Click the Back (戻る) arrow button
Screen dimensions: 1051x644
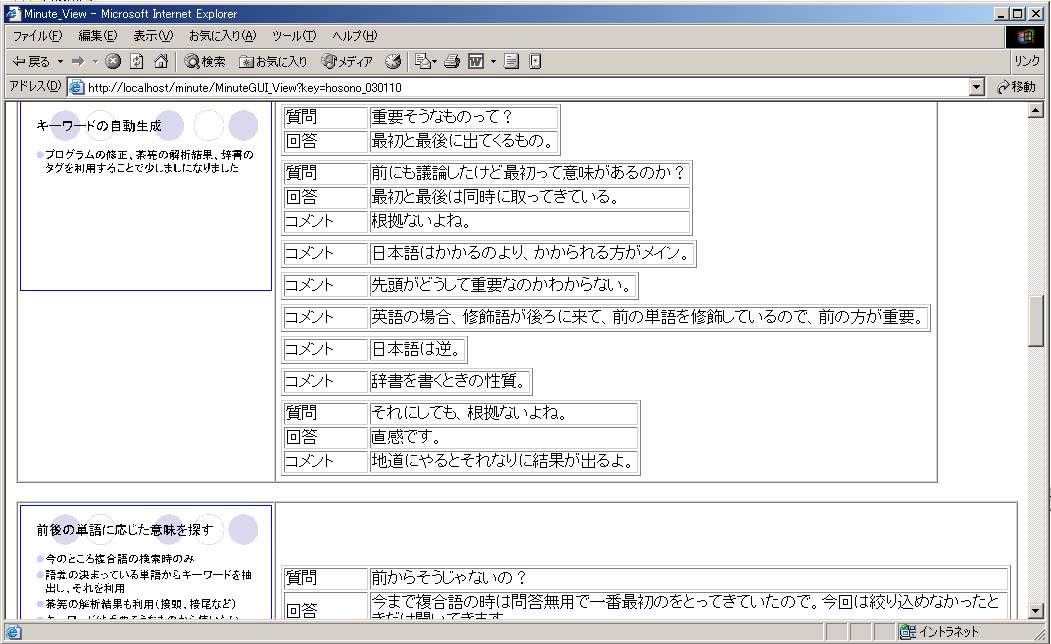pyautogui.click(x=31, y=62)
